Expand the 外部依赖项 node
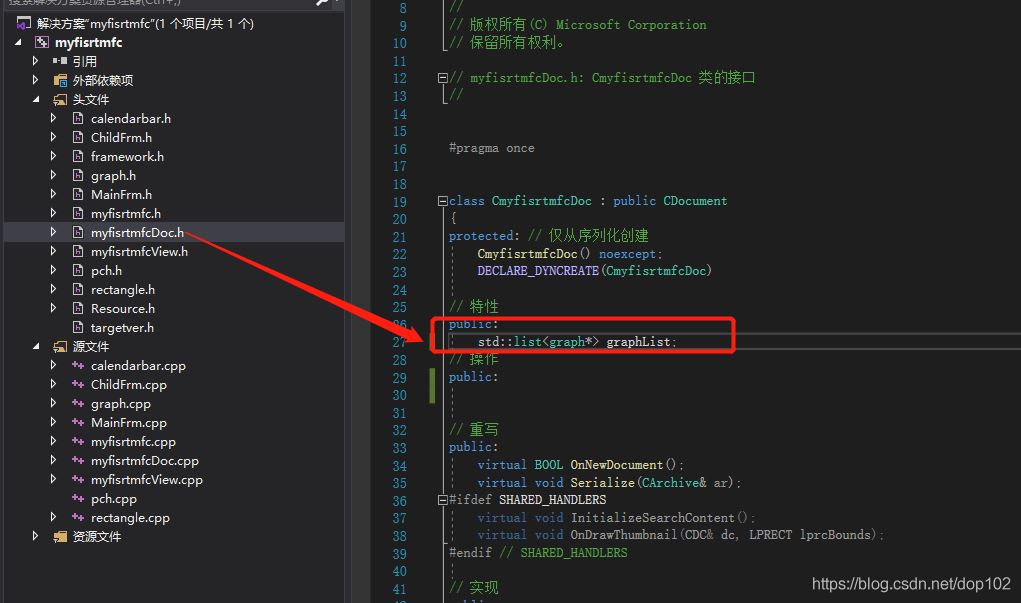This screenshot has width=1021, height=603. tap(36, 80)
